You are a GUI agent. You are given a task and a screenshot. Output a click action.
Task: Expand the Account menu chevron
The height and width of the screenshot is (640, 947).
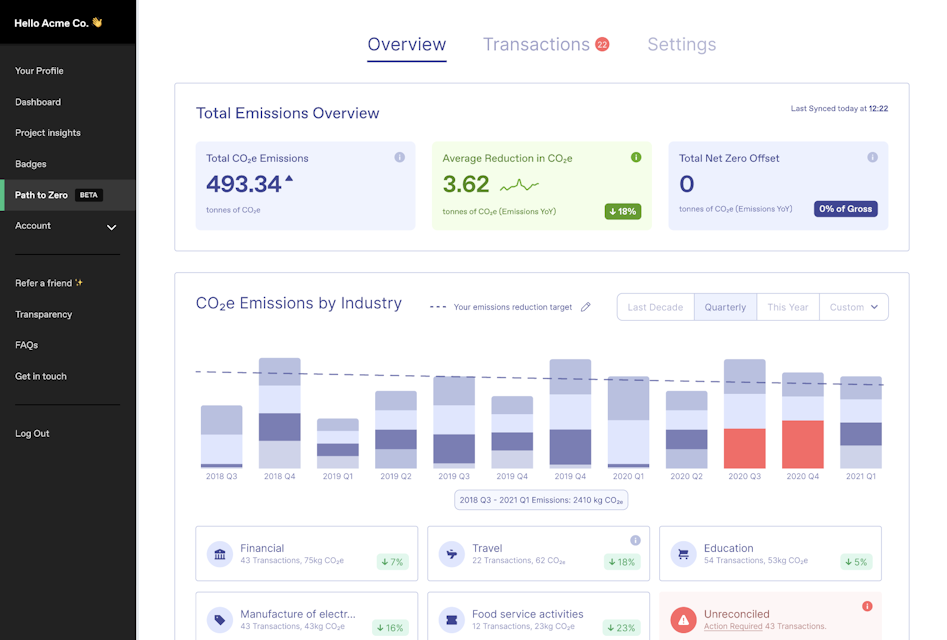point(111,227)
